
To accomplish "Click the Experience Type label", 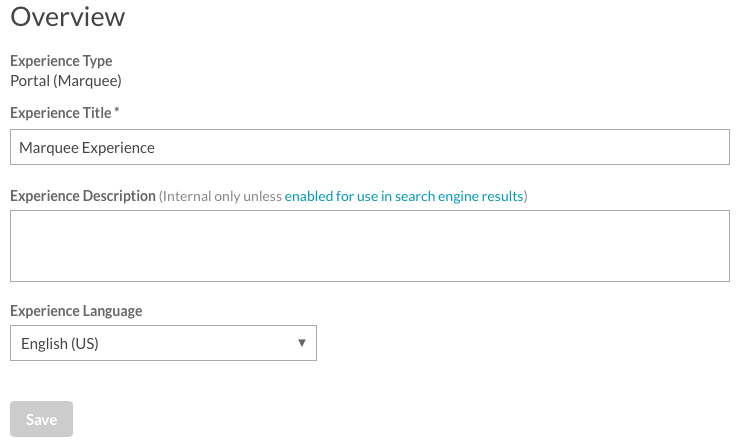I will (61, 61).
